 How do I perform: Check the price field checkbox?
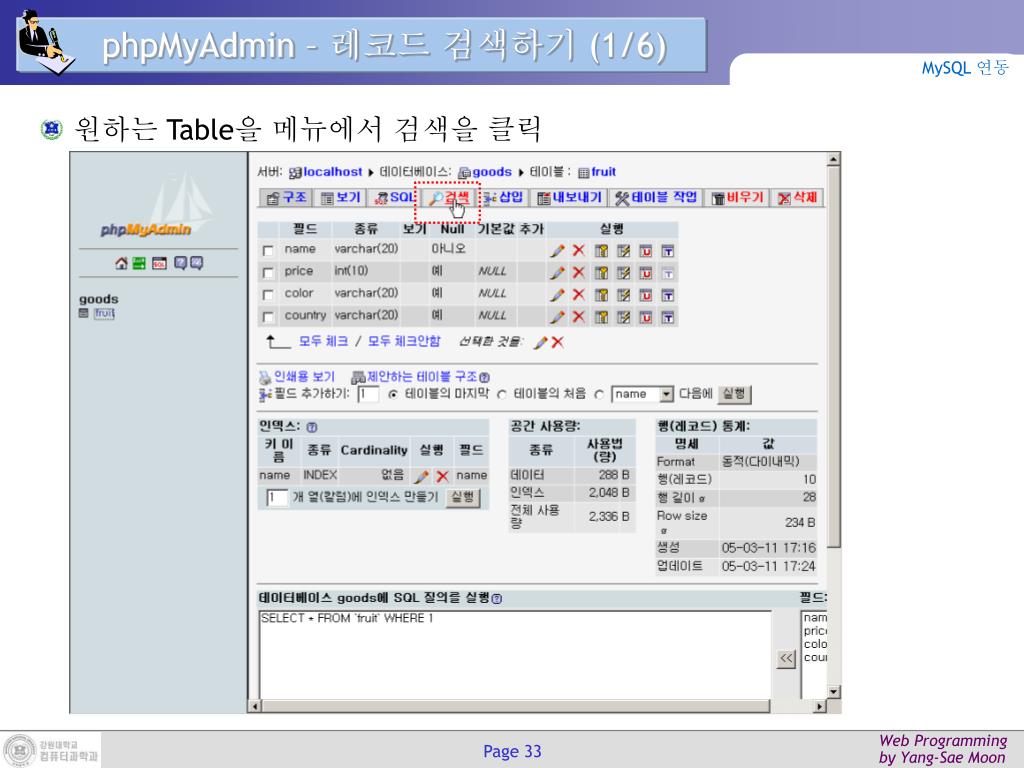pyautogui.click(x=268, y=273)
